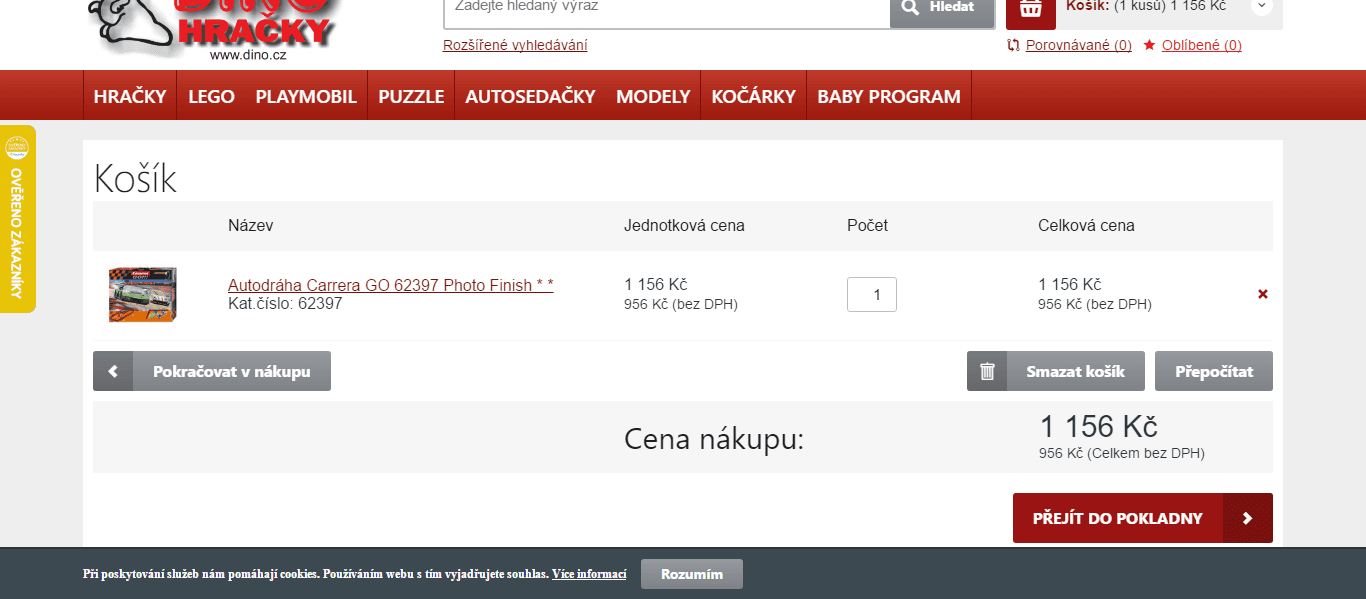
Task: Open Autodráha Carrera GO 62397 product link
Action: coord(391,285)
